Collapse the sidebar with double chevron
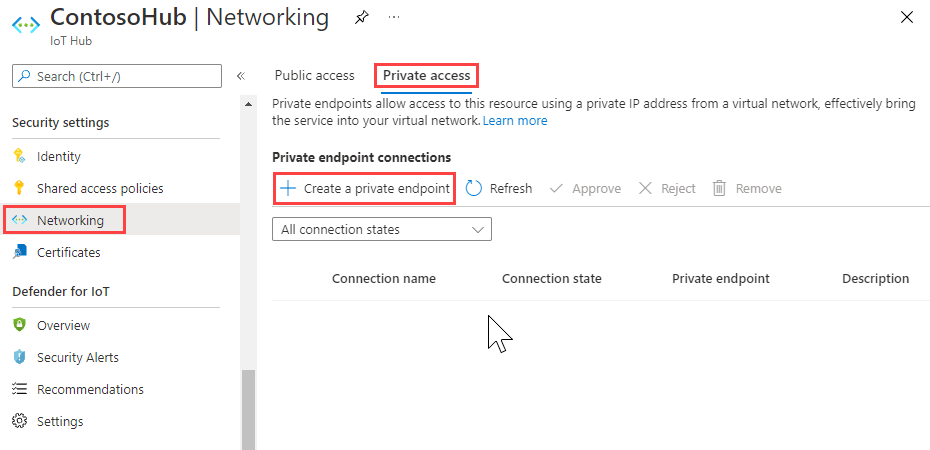The width and height of the screenshot is (930, 450). coord(240,76)
